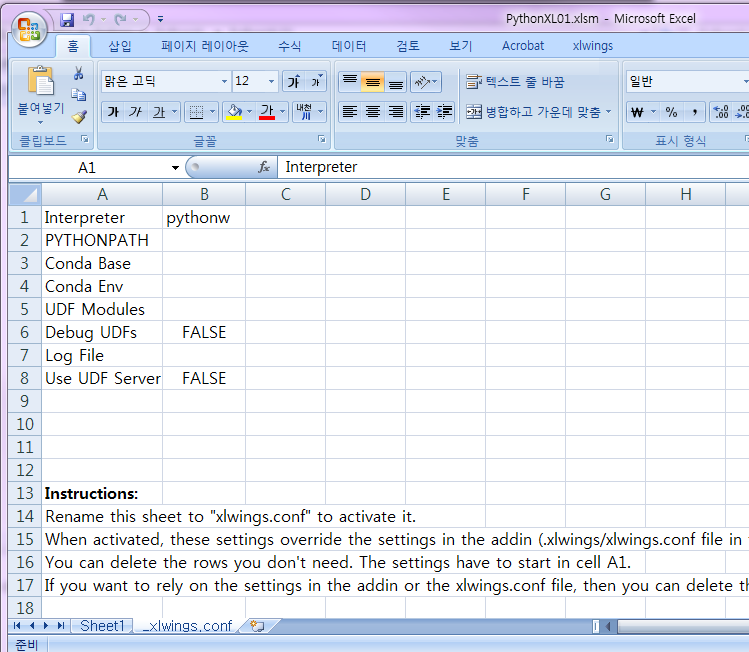Merge and center with 병합하고 가운데 맞춤

534,112
